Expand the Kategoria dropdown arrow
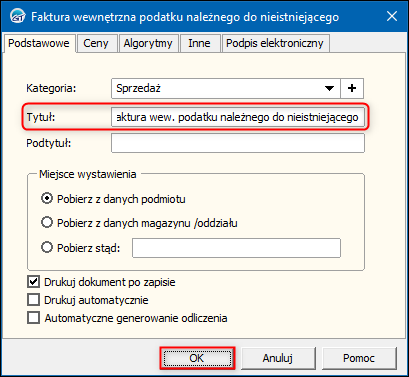 (329, 88)
